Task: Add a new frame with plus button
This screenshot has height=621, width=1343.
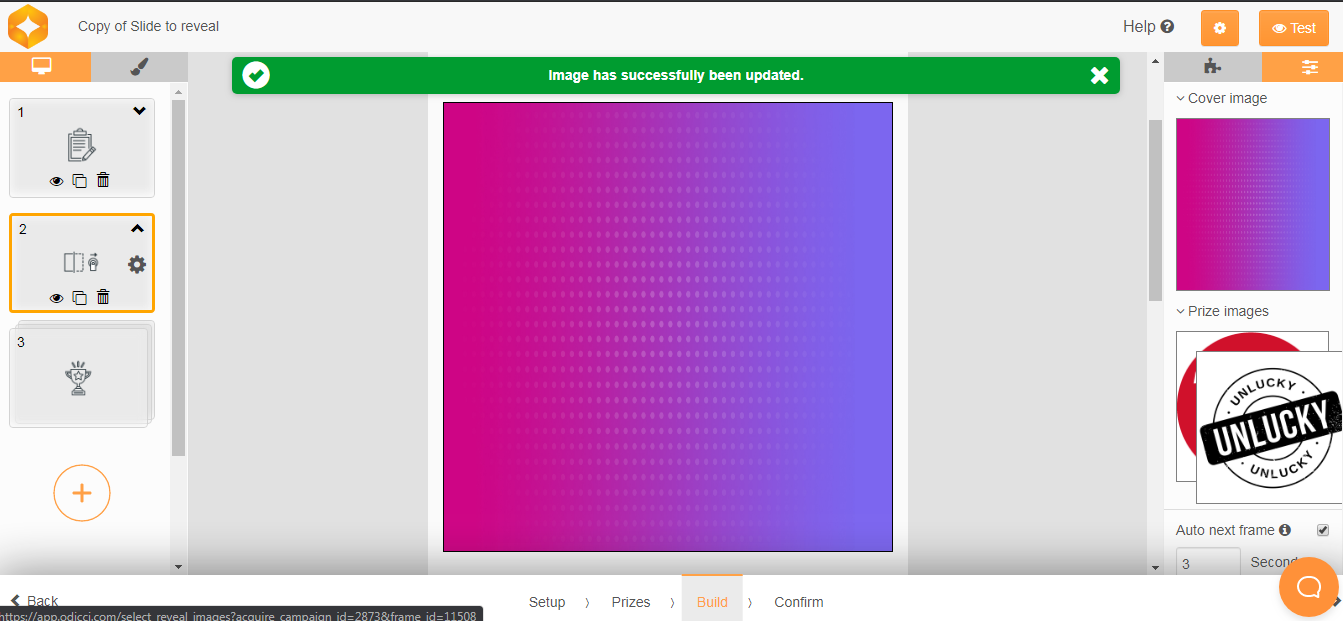Action: (82, 493)
